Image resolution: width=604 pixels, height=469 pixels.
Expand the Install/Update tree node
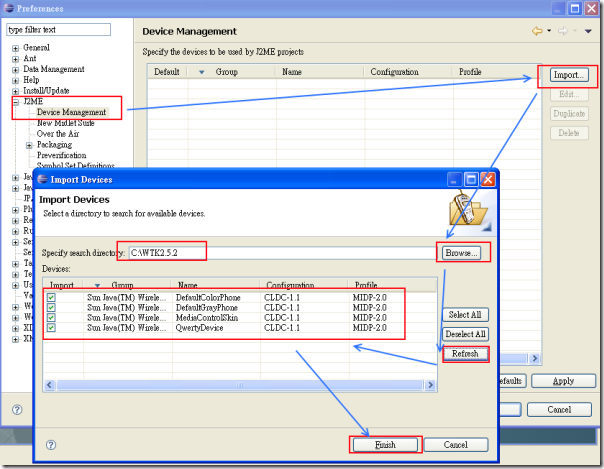point(15,91)
